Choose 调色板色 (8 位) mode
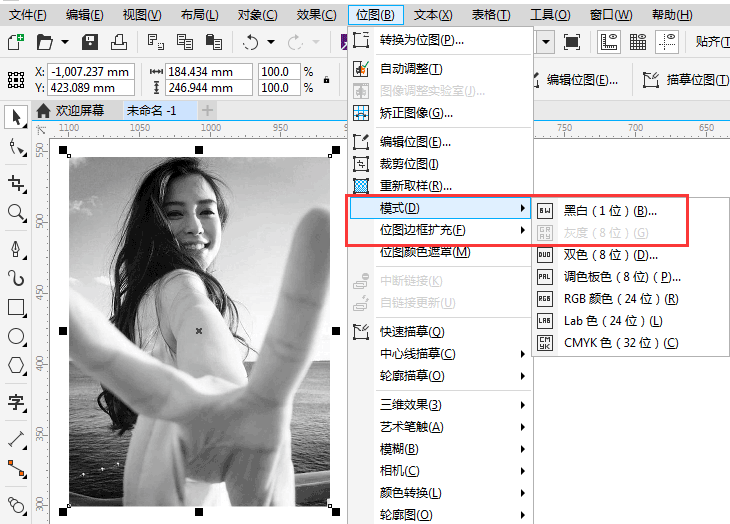 coord(631,277)
